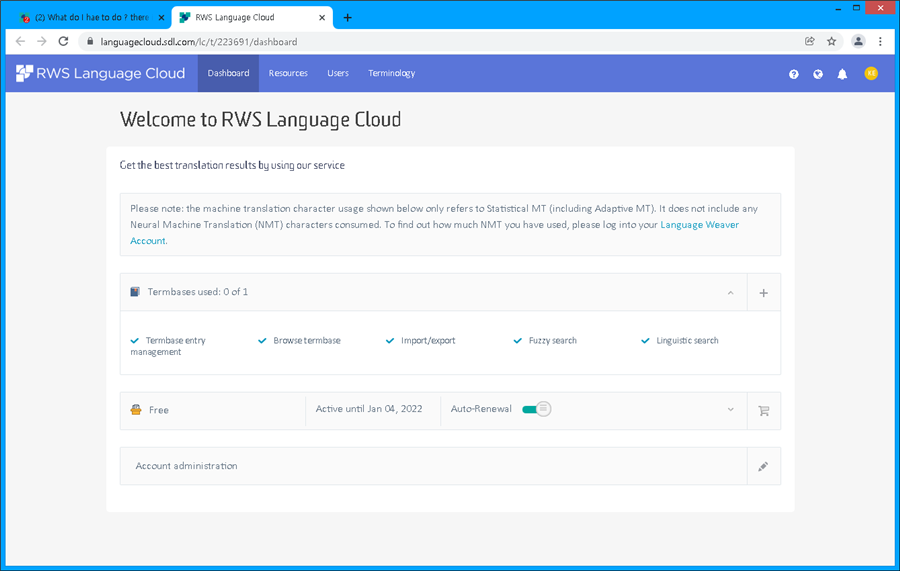Open the Dashboard menu item
This screenshot has height=571, width=900.
228,73
